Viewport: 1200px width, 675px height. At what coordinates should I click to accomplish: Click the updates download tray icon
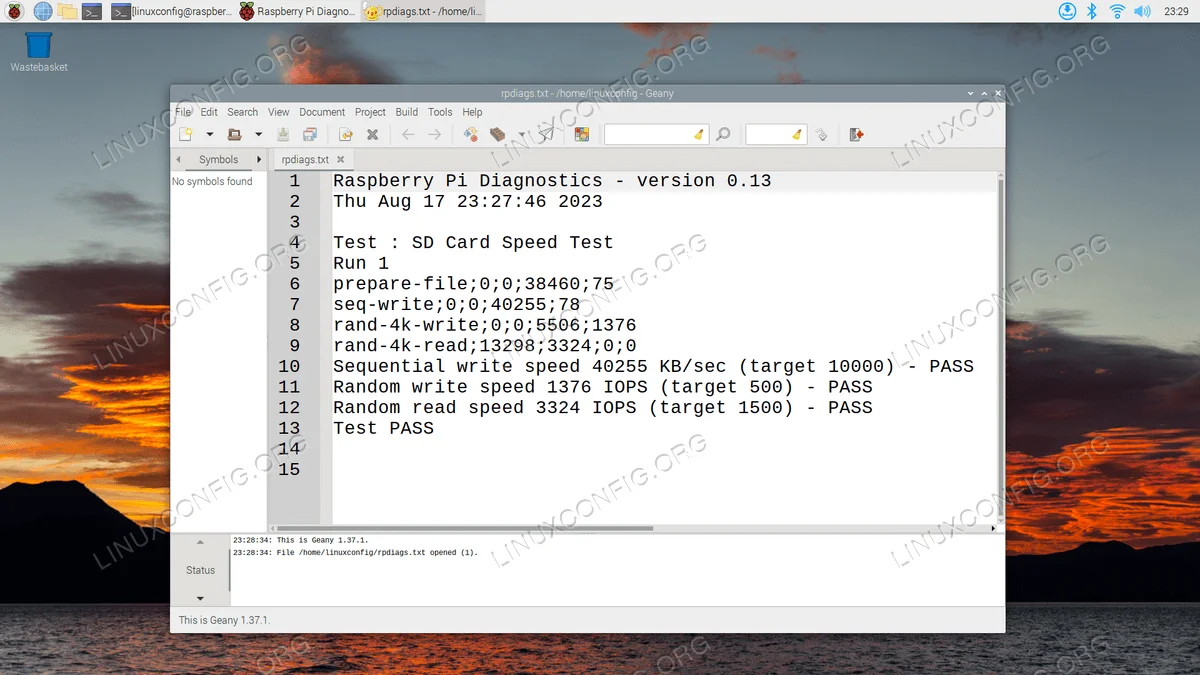click(x=1067, y=11)
